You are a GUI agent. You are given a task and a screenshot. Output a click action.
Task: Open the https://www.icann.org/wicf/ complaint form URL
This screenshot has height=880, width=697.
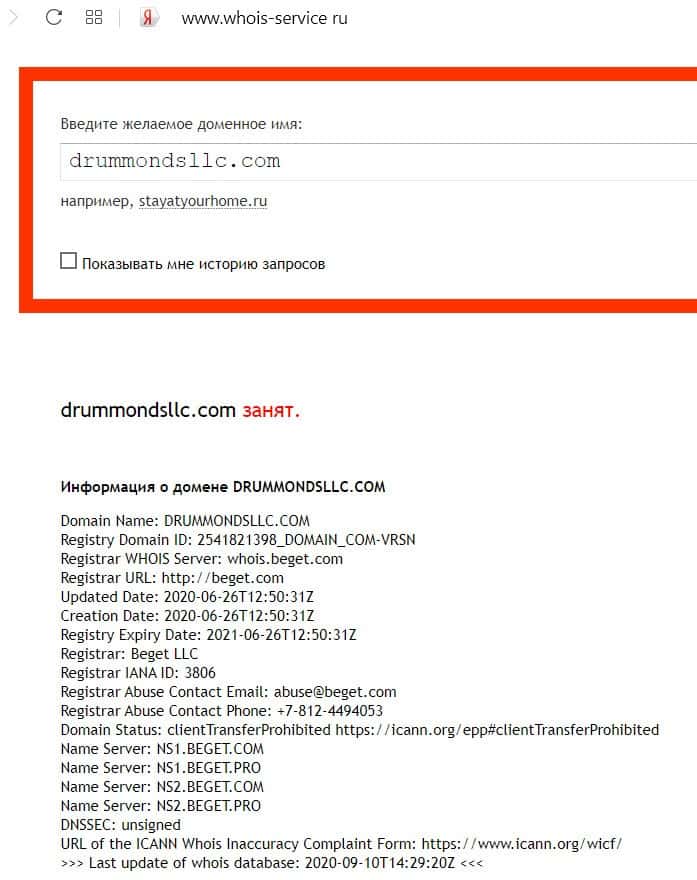point(522,844)
